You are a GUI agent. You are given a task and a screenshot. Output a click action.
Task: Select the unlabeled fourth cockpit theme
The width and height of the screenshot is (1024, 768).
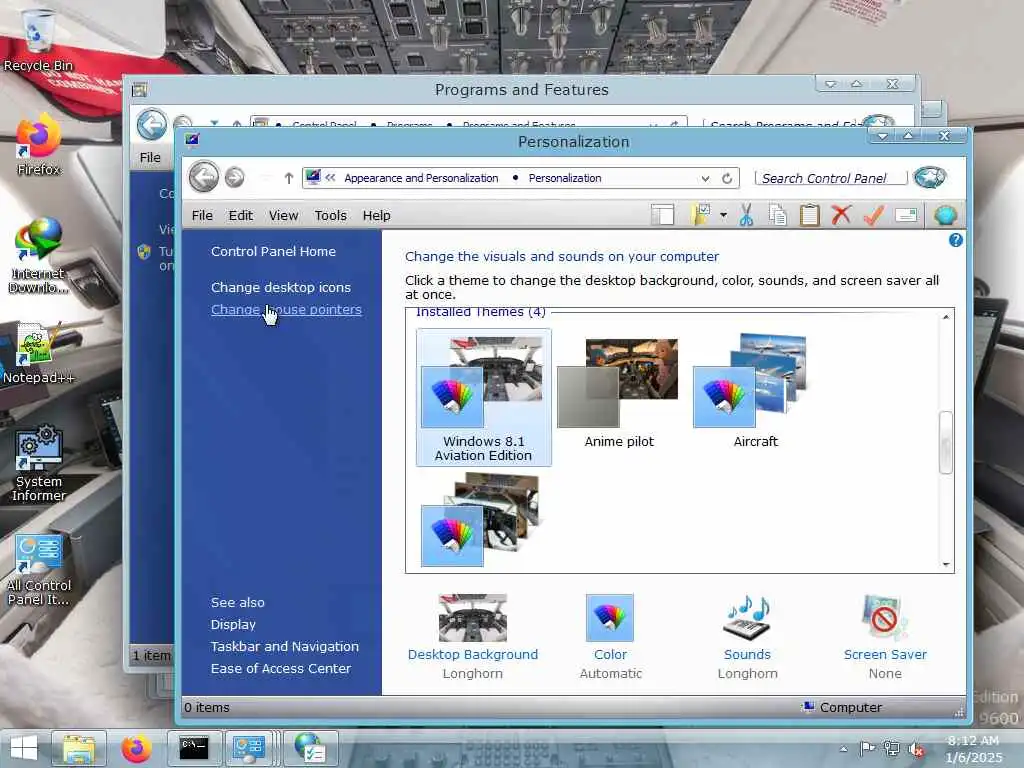[481, 520]
